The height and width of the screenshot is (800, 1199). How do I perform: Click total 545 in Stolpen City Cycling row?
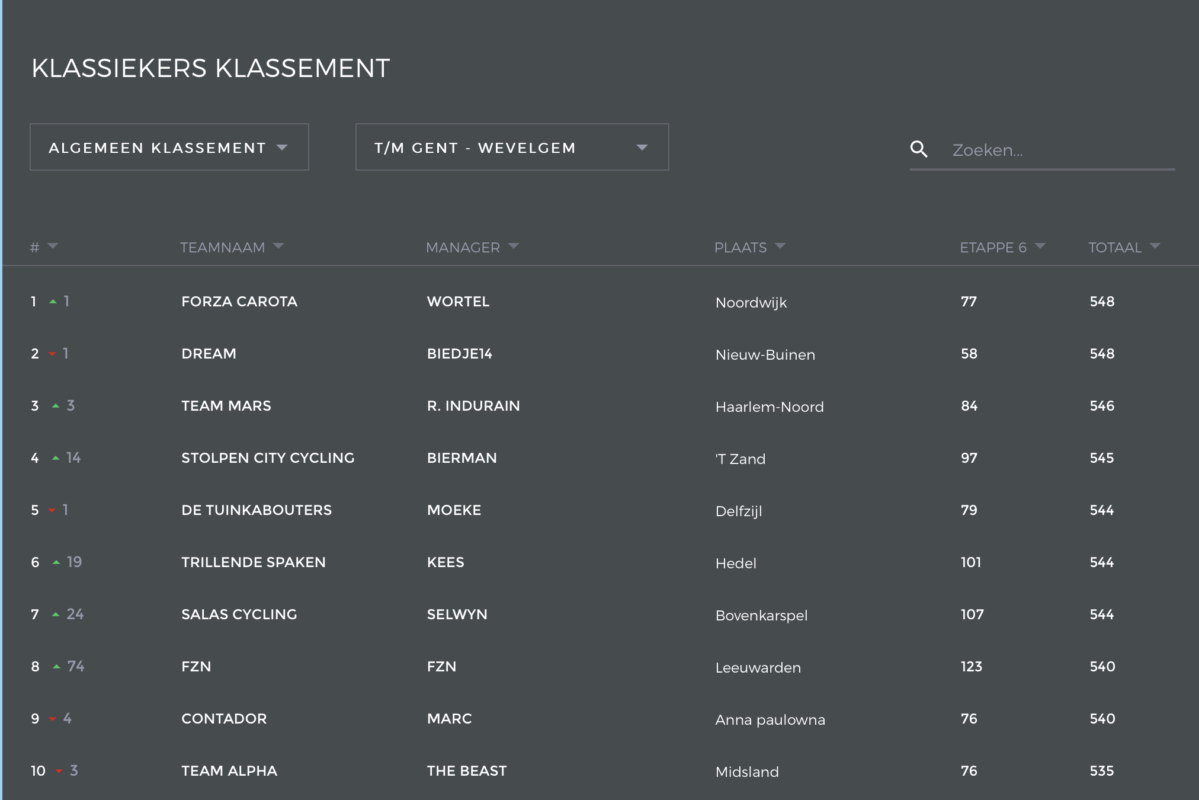[x=1102, y=457]
